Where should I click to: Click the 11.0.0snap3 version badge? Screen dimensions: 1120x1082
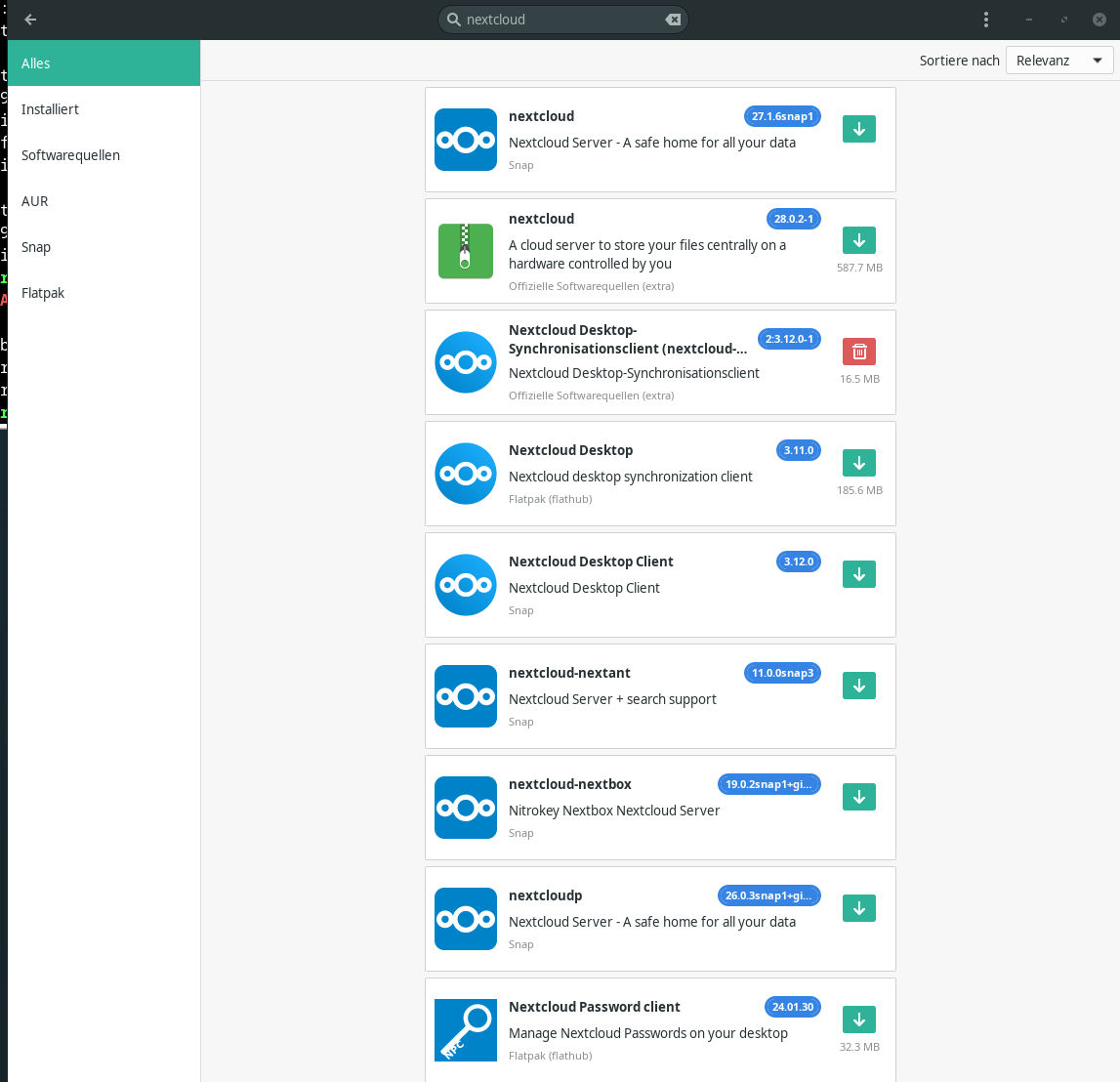[782, 674]
